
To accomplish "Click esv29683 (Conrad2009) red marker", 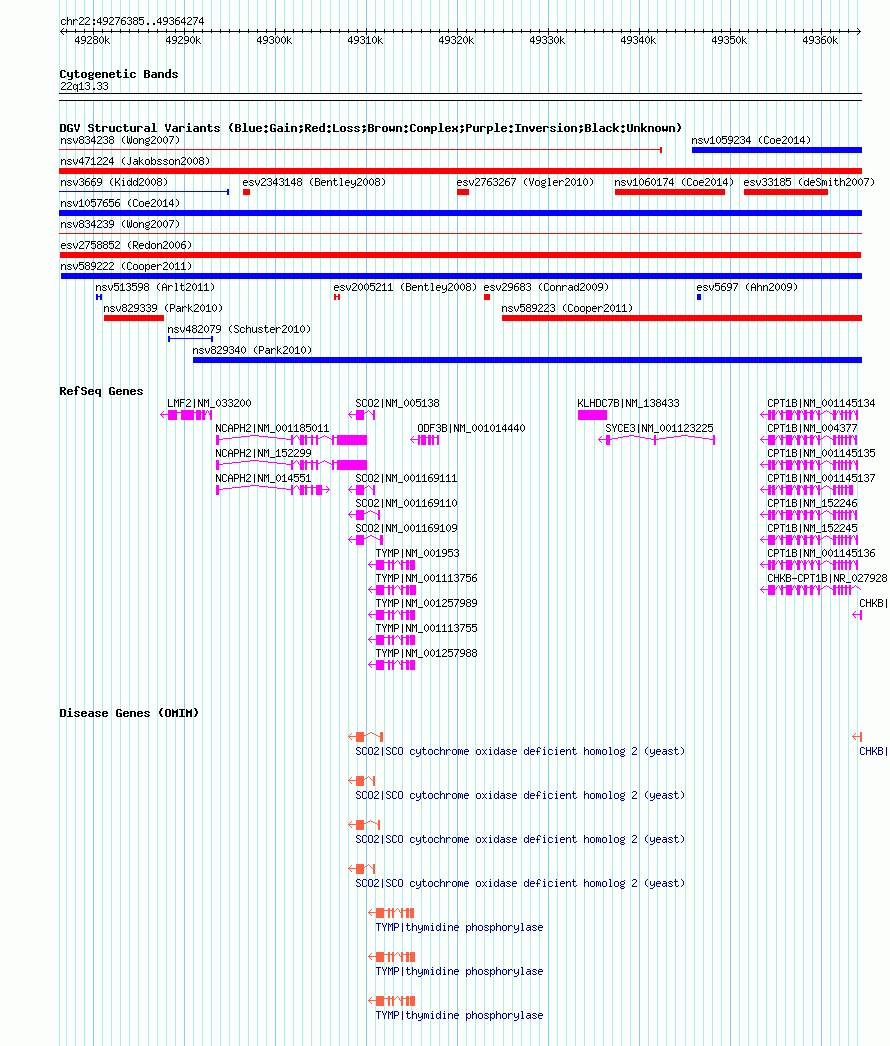I will [x=487, y=297].
